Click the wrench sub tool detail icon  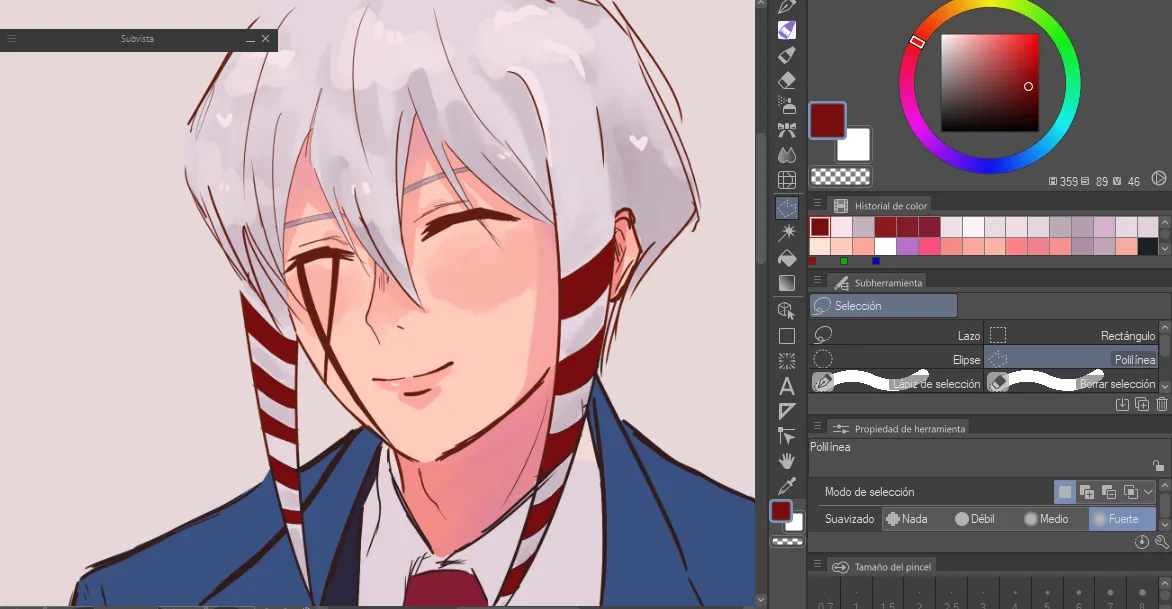tap(1162, 542)
